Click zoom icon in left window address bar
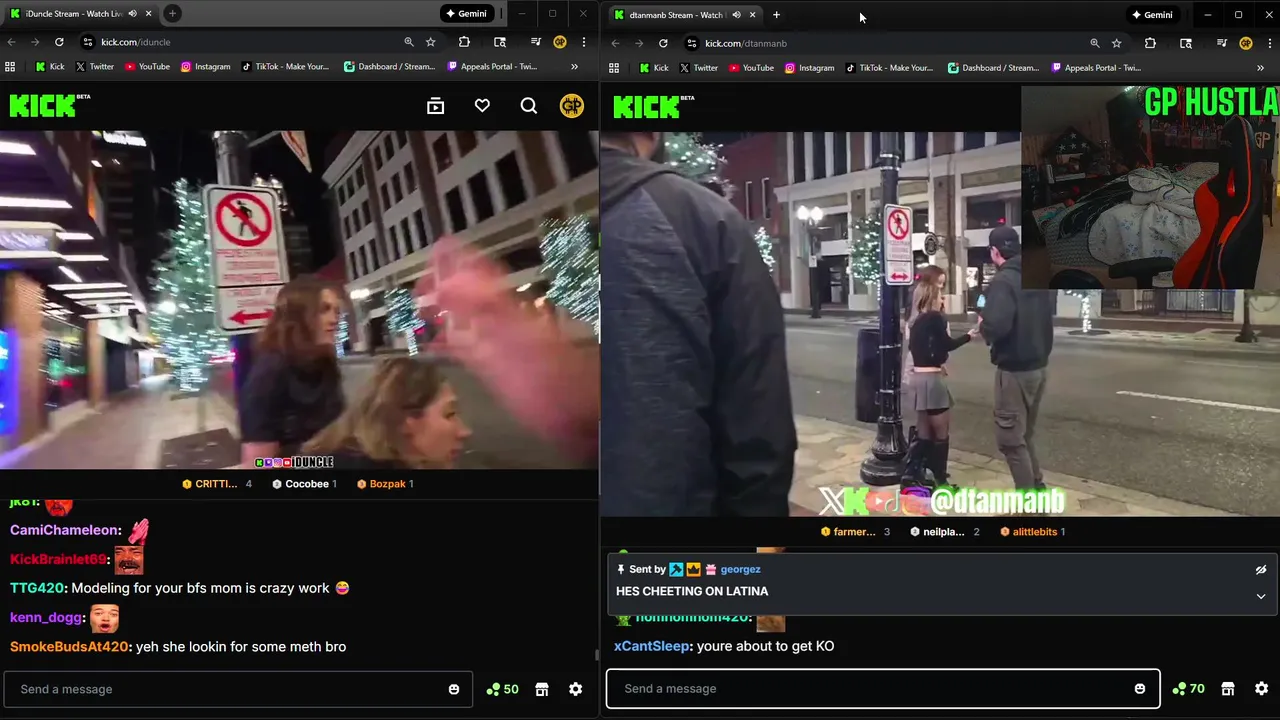The height and width of the screenshot is (720, 1280). 408,42
